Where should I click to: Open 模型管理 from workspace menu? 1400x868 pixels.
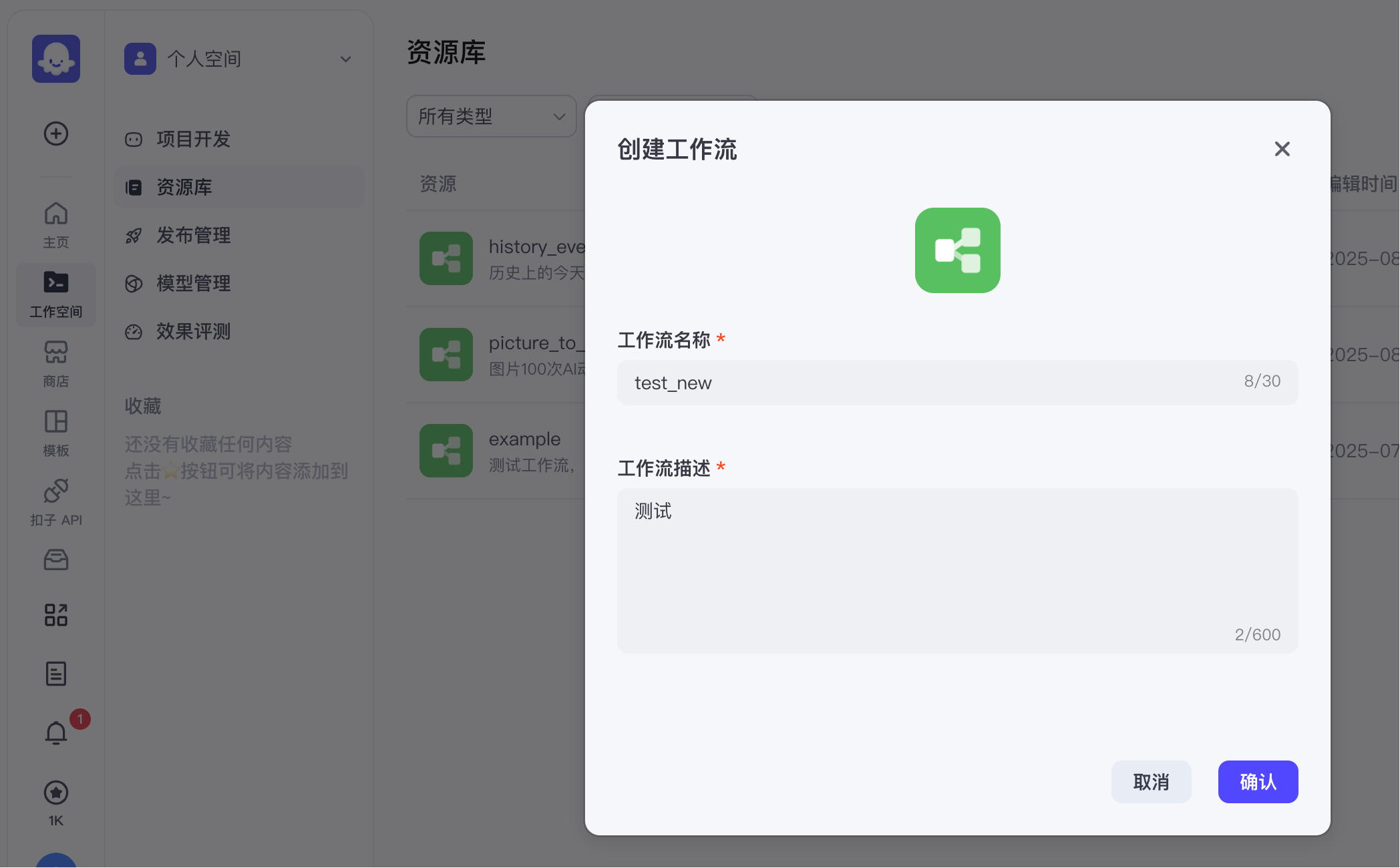[193, 283]
